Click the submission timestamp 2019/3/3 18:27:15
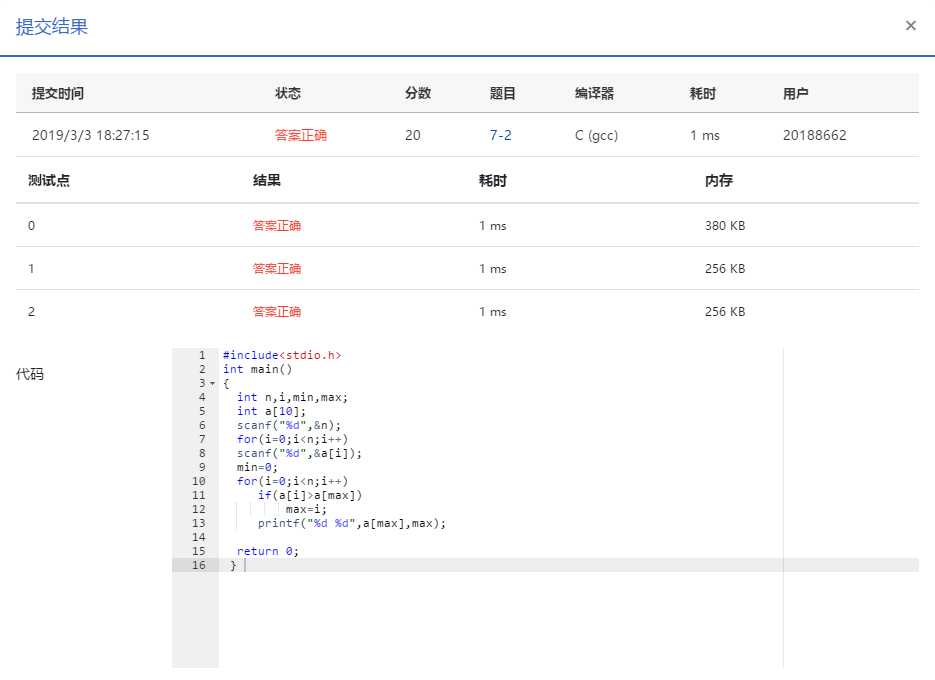This screenshot has height=680, width=935. 90,135
